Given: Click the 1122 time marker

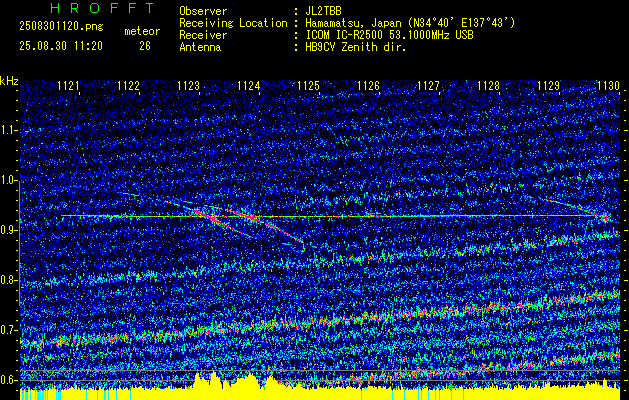Looking at the screenshot, I should click(128, 86).
